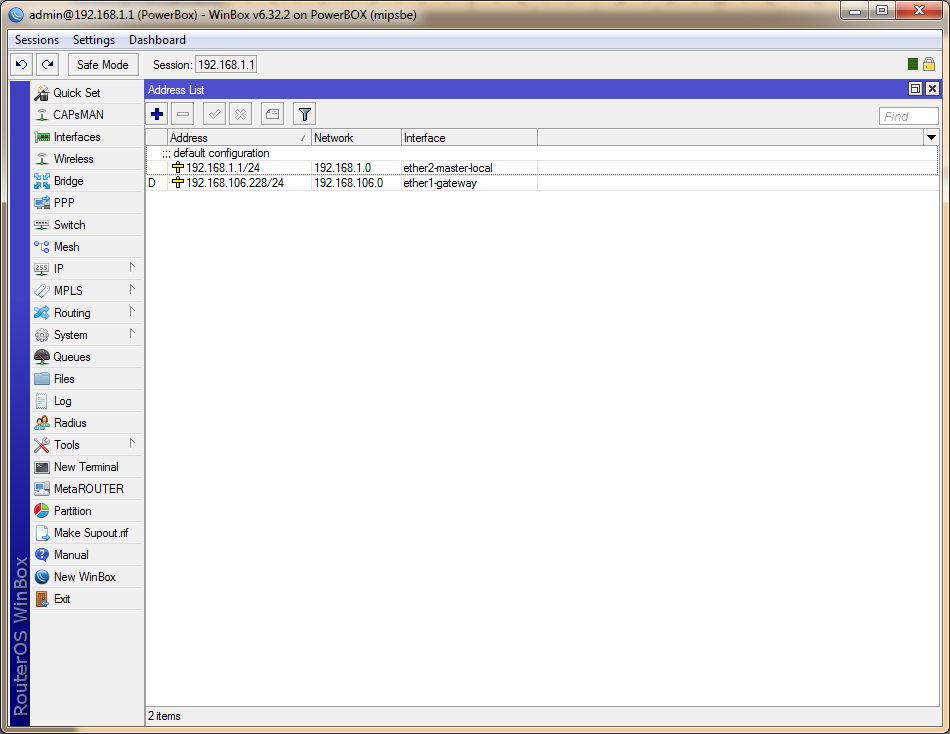Click the blue plus Add address icon

157,114
